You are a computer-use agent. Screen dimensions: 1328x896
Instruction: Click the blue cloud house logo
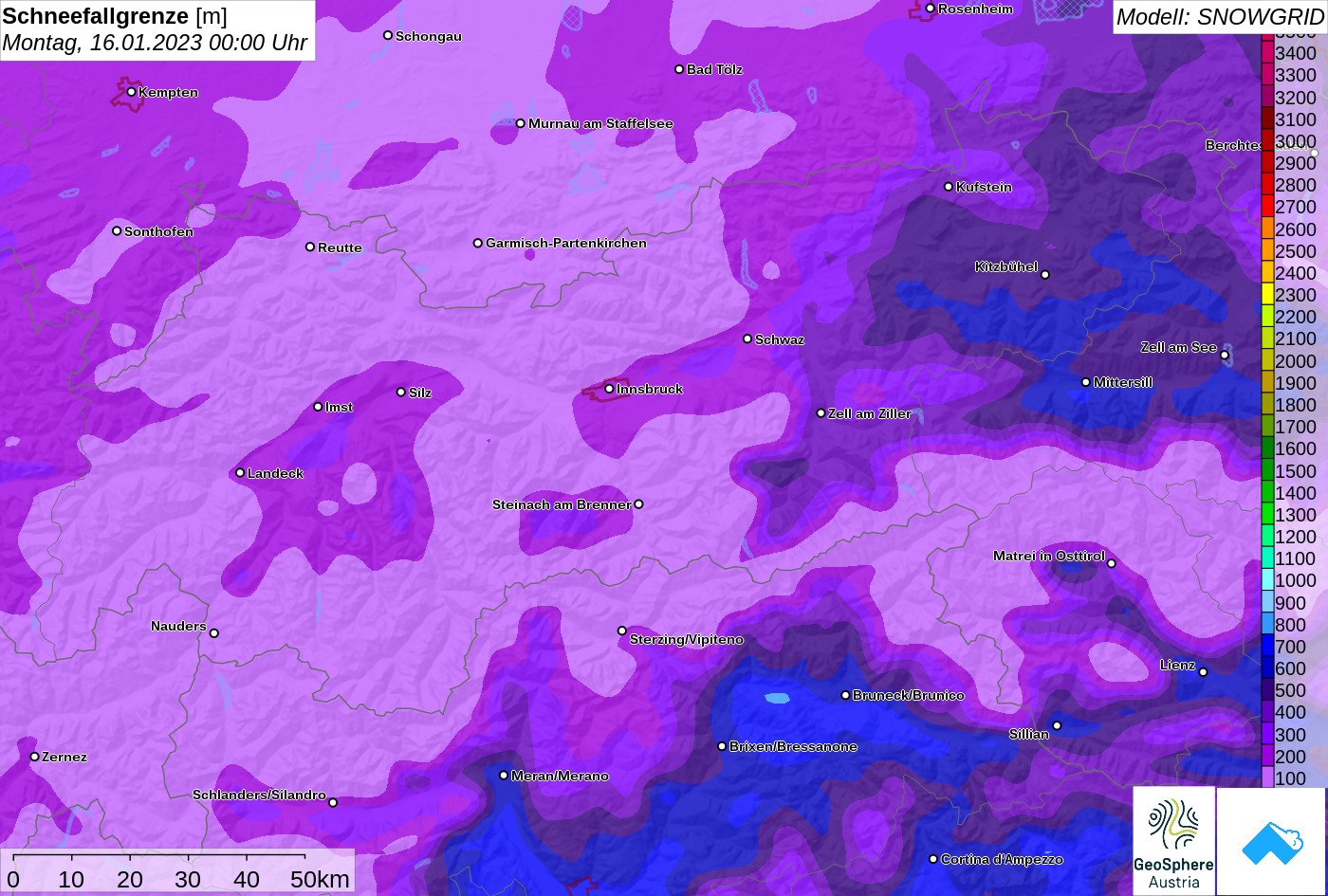(1271, 841)
